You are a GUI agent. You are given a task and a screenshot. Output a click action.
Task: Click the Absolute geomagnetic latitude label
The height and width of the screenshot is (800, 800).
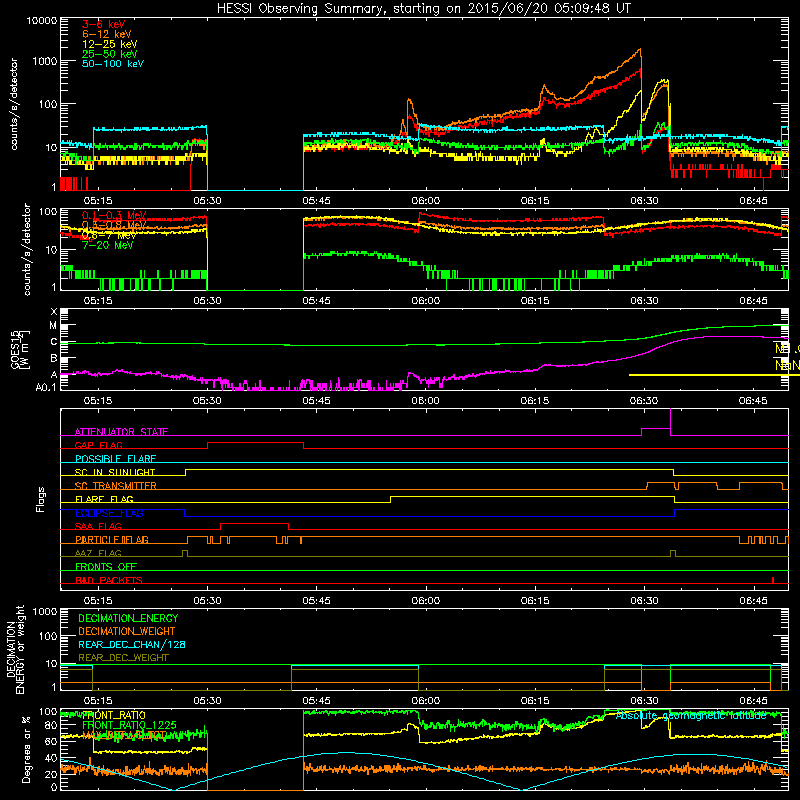[691, 715]
